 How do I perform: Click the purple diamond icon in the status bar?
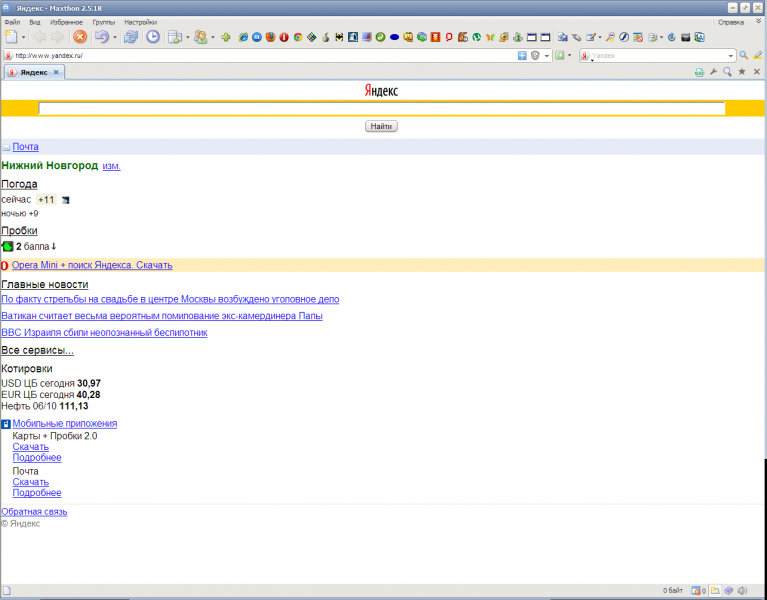(729, 590)
